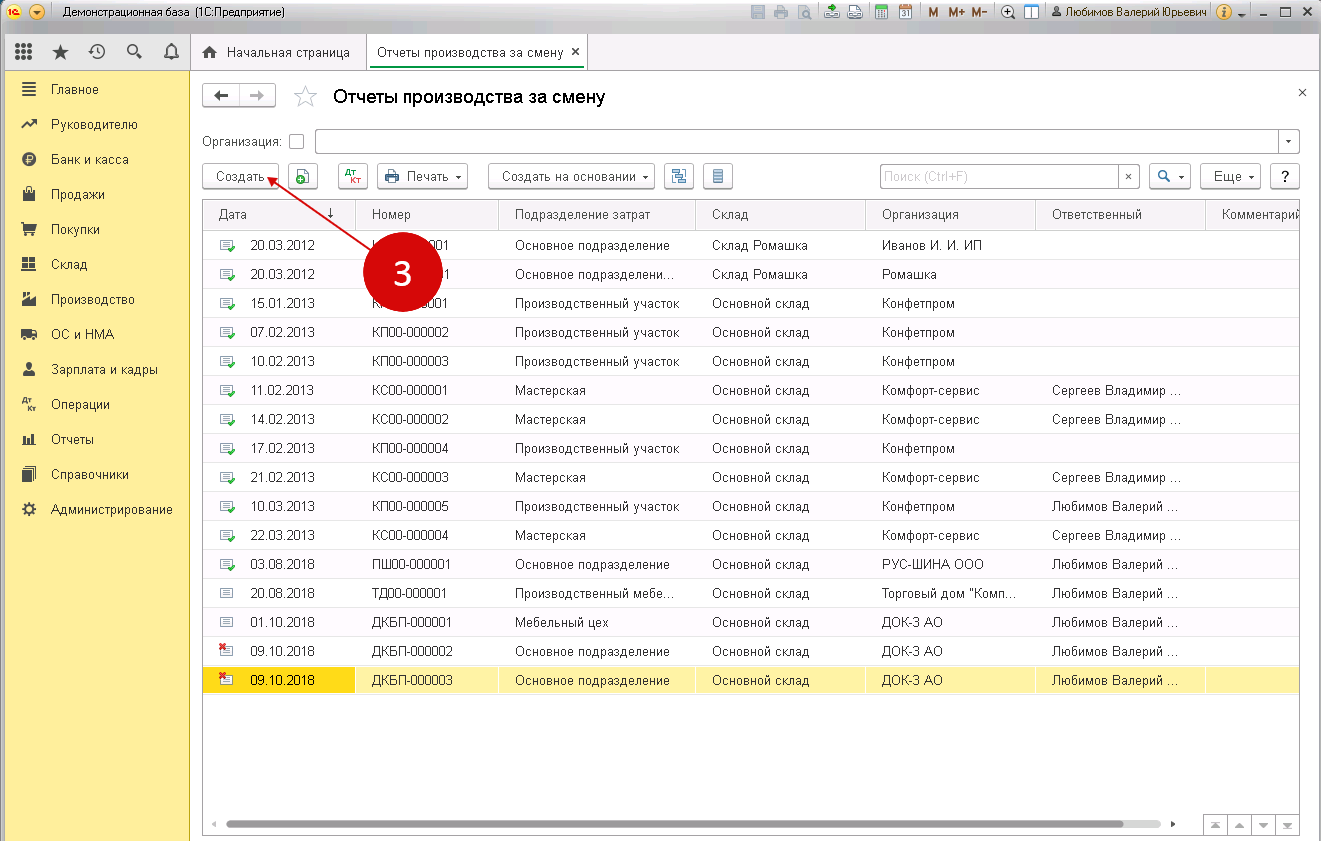Add this page to favorites star outline
This screenshot has width=1321, height=841.
[x=305, y=97]
